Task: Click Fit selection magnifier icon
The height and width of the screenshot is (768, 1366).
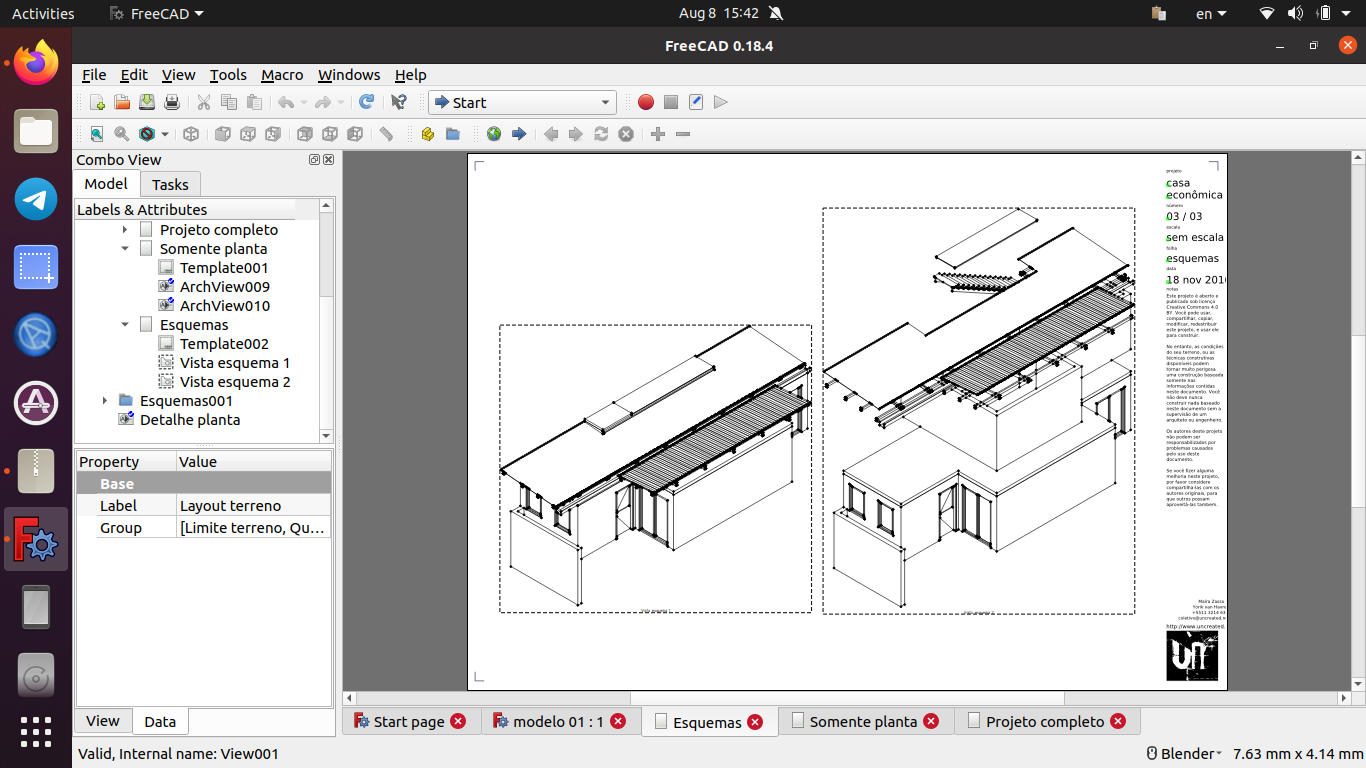Action: (122, 134)
